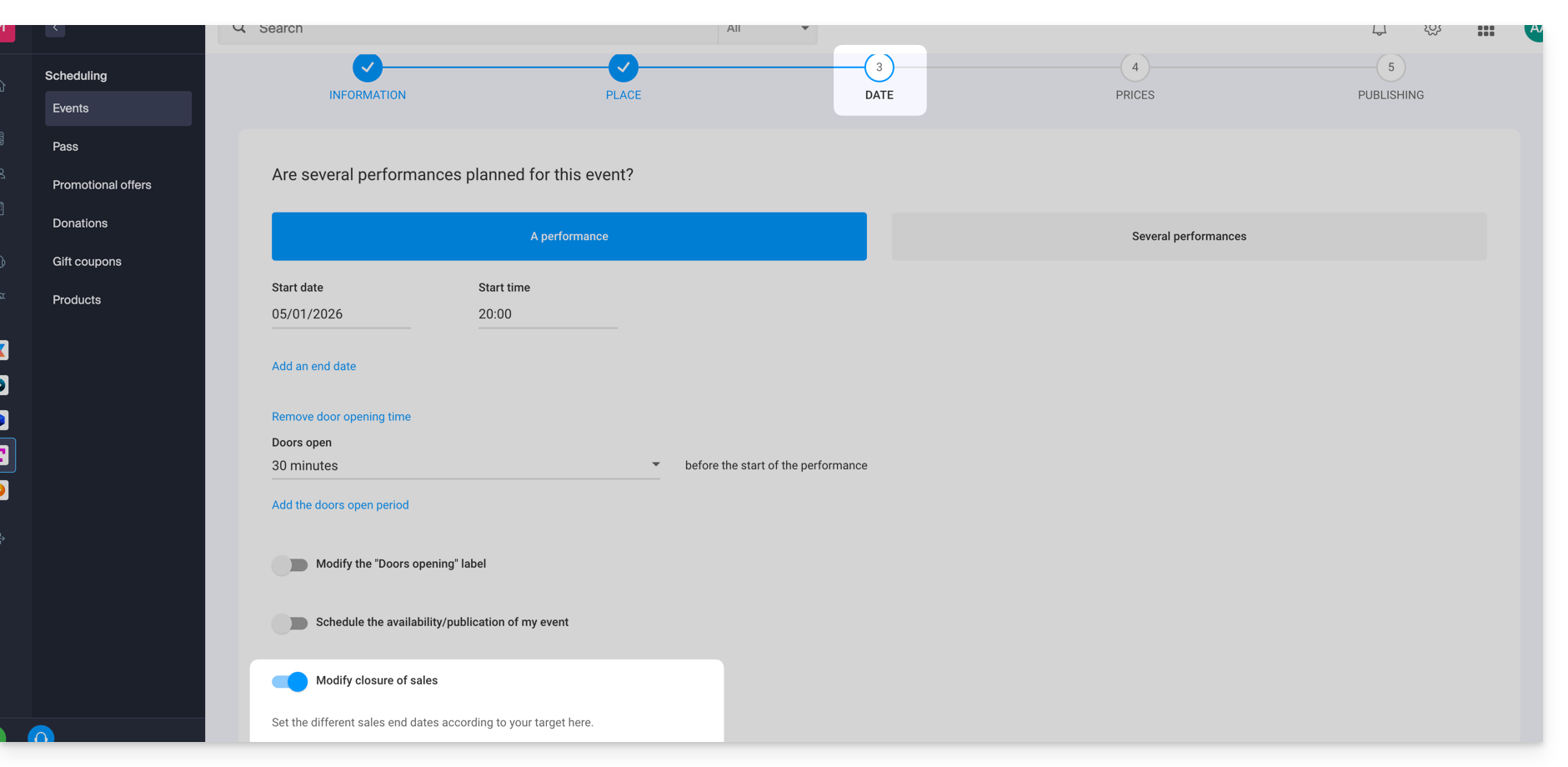Click the Remove door opening time link

[x=341, y=417]
